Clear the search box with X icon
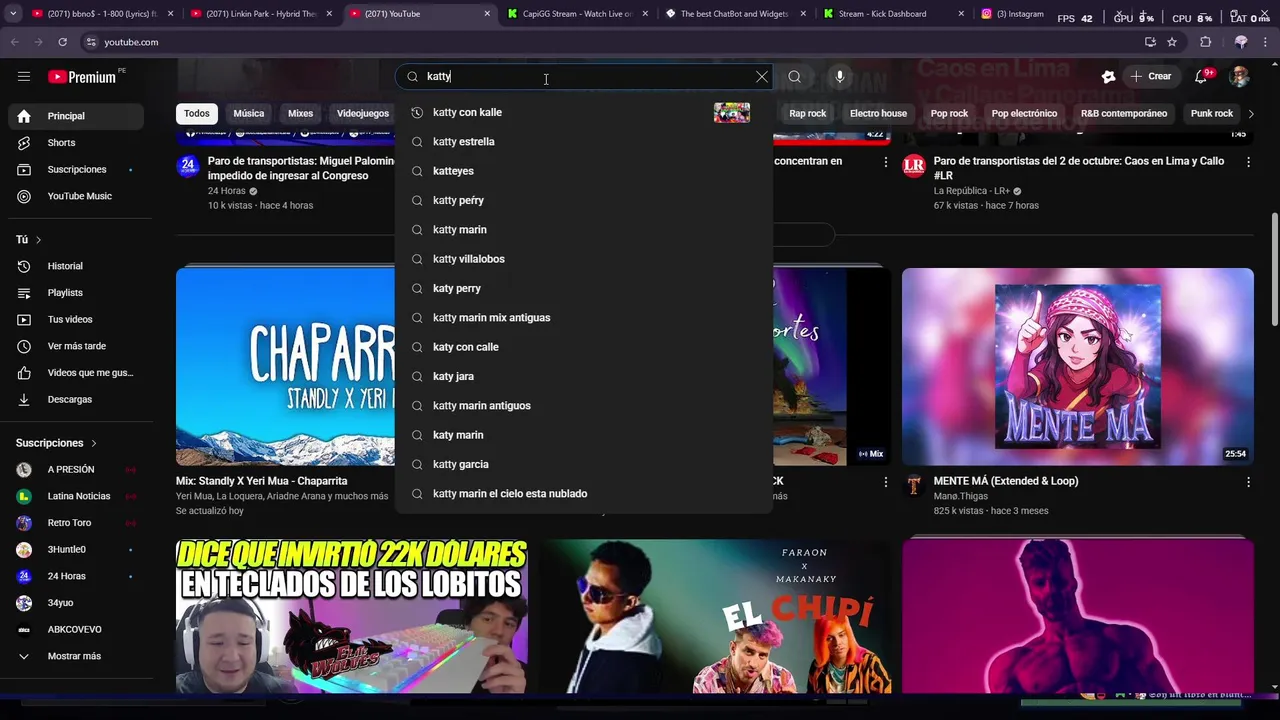 coord(762,76)
